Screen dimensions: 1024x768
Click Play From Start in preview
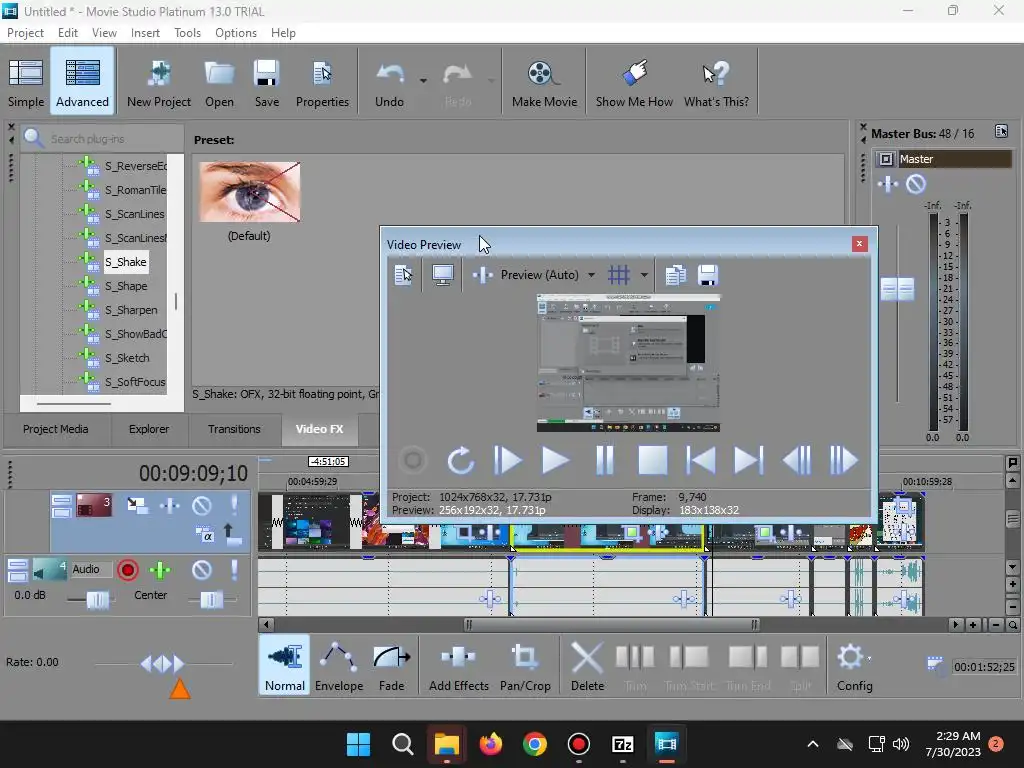pyautogui.click(x=507, y=460)
